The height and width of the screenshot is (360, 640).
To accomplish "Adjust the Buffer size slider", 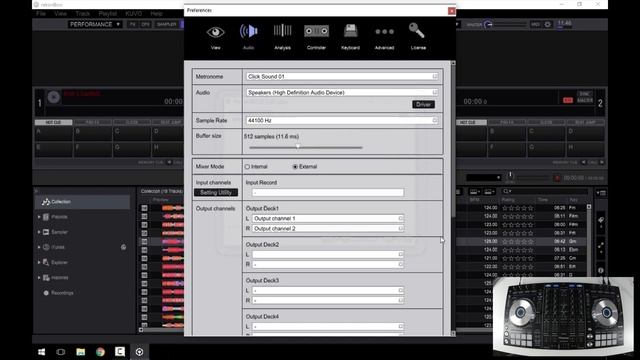I will tap(298, 147).
